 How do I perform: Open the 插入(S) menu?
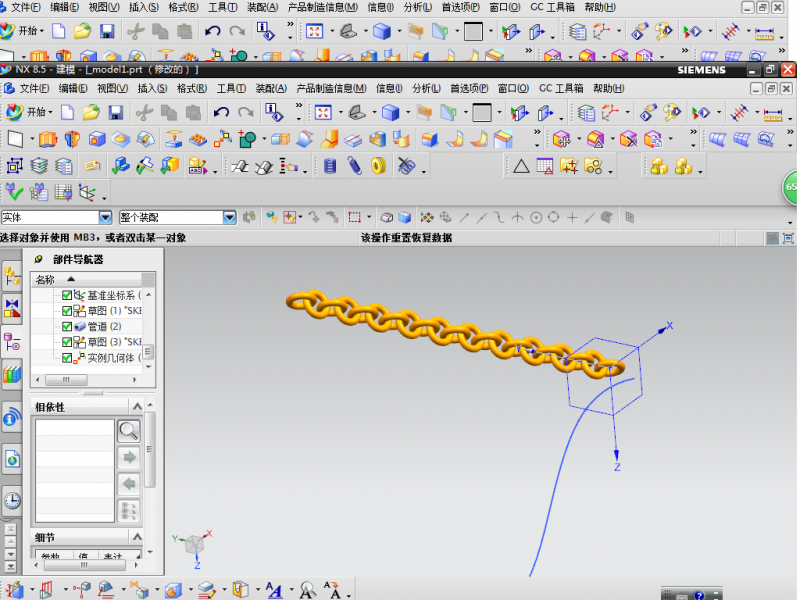tap(152, 88)
